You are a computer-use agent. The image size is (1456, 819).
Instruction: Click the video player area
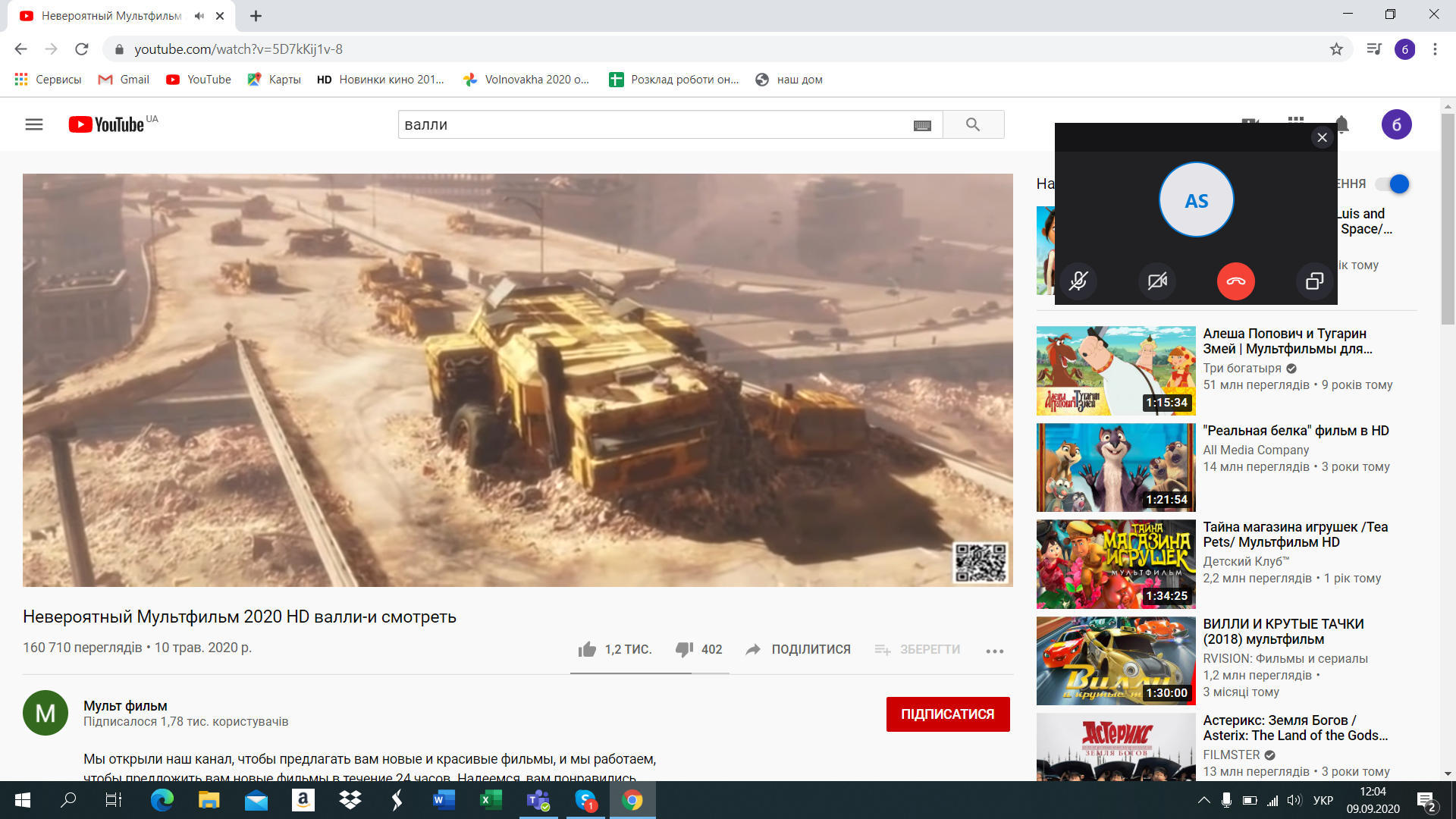click(x=518, y=380)
